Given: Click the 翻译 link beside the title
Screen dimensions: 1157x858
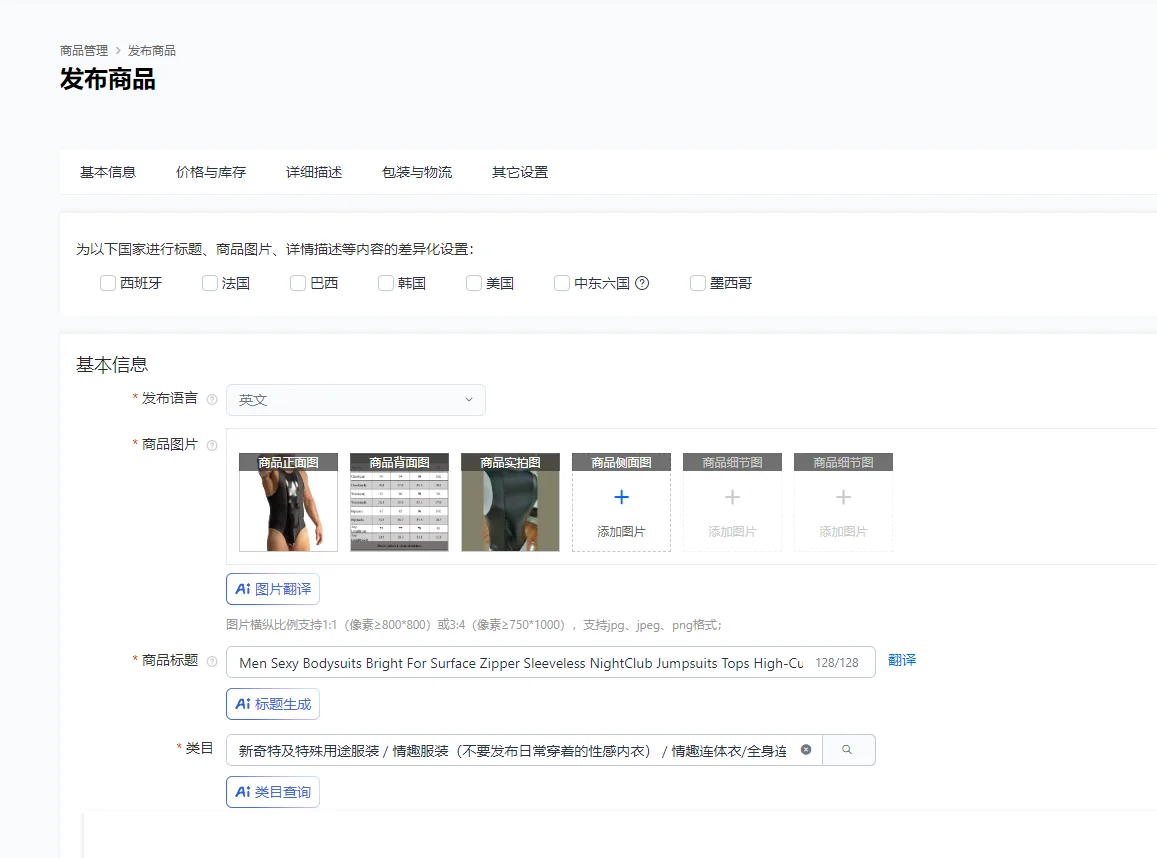Looking at the screenshot, I should click(902, 660).
